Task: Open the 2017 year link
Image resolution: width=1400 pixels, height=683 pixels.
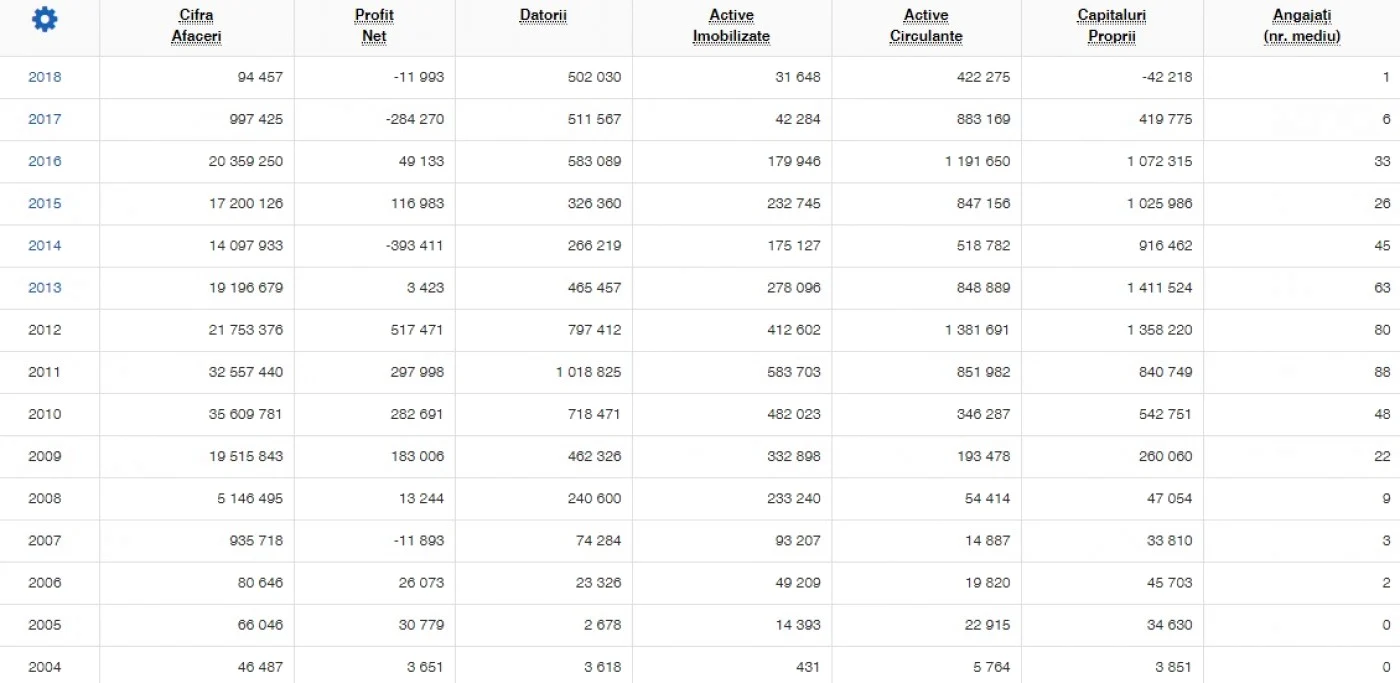Action: coord(44,119)
